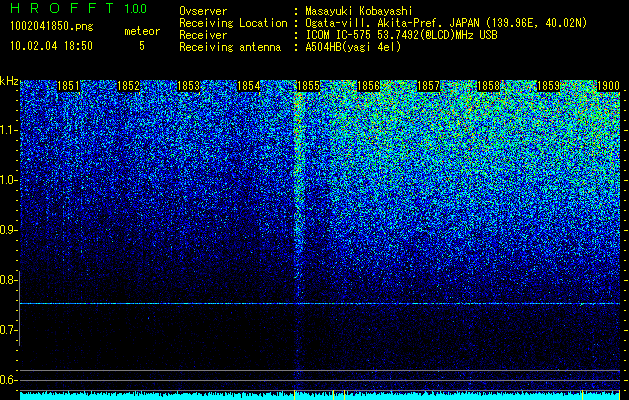Image resolution: width=629 pixels, height=400 pixels.
Task: Click the 1857 time marker
Action: click(x=428, y=86)
